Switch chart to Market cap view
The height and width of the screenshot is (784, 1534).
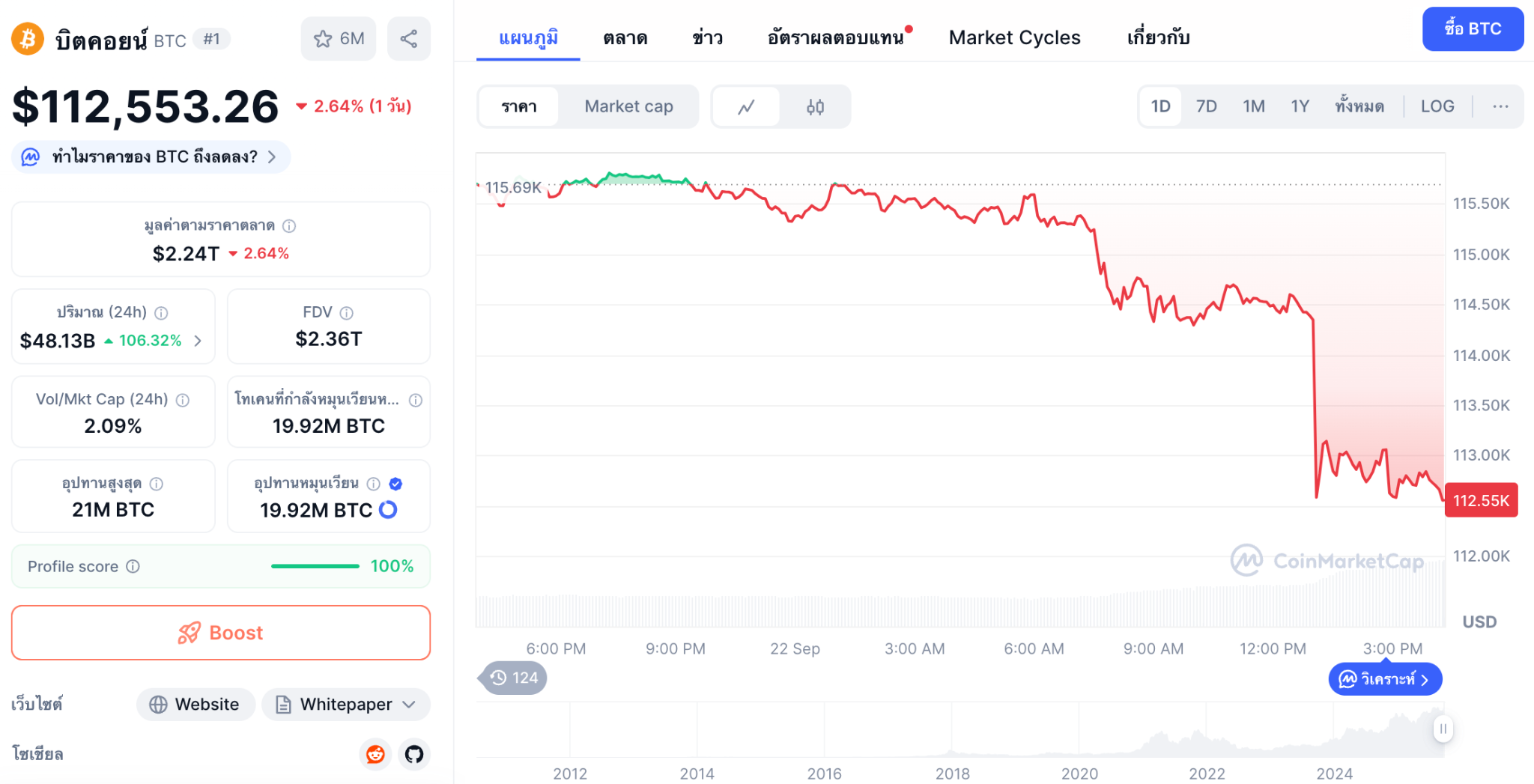point(628,106)
